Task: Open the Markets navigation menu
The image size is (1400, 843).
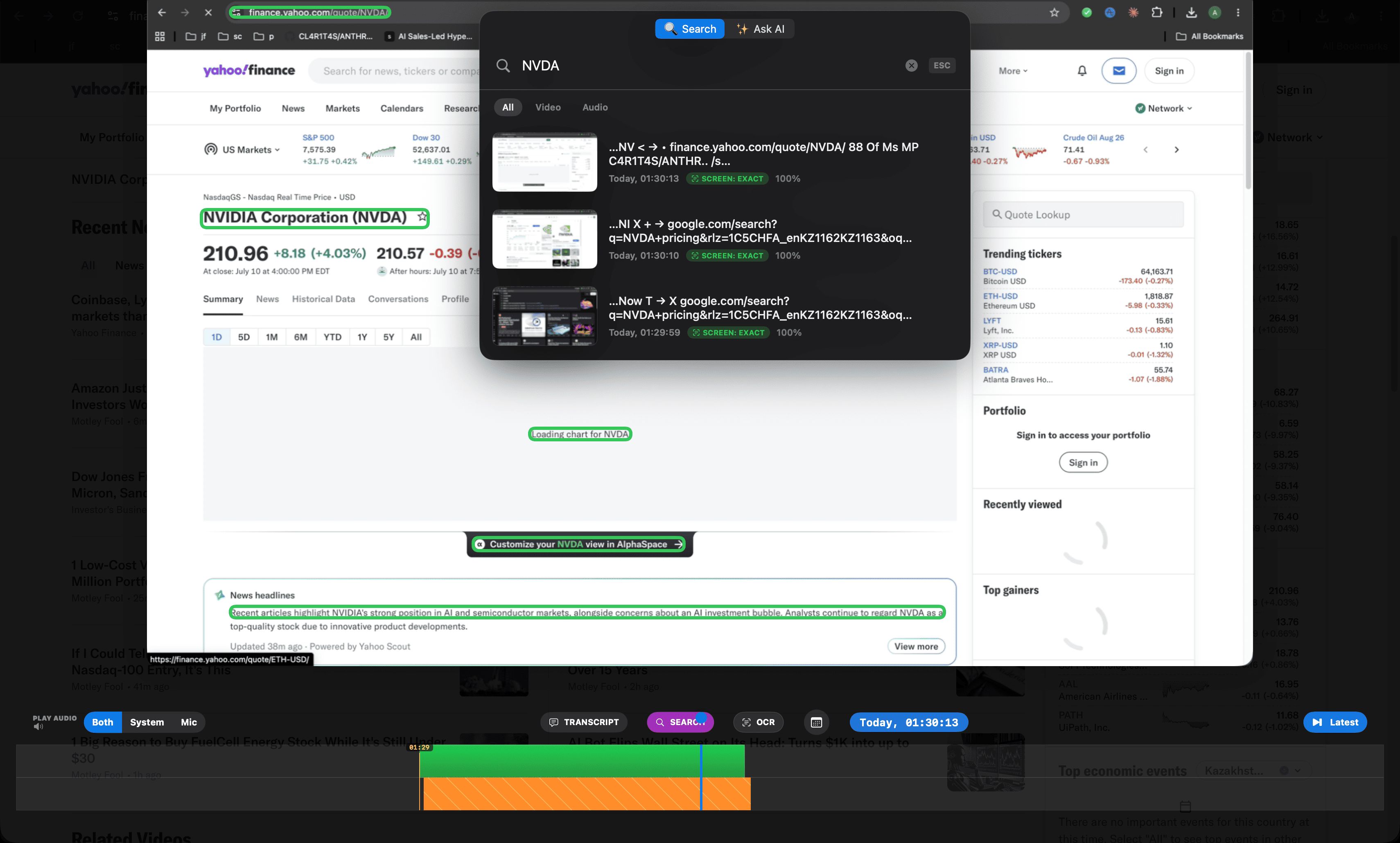Action: click(343, 108)
